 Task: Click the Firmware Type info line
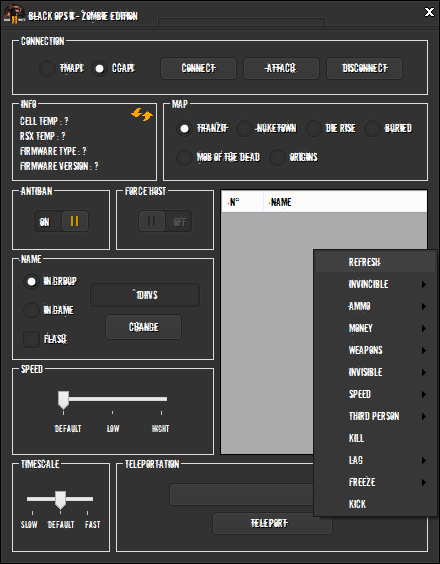(53, 151)
